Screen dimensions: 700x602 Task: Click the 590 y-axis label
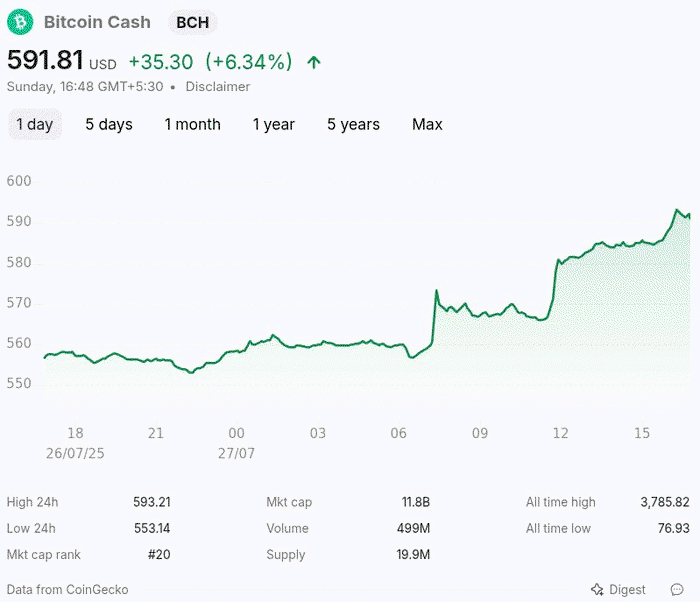tap(19, 222)
